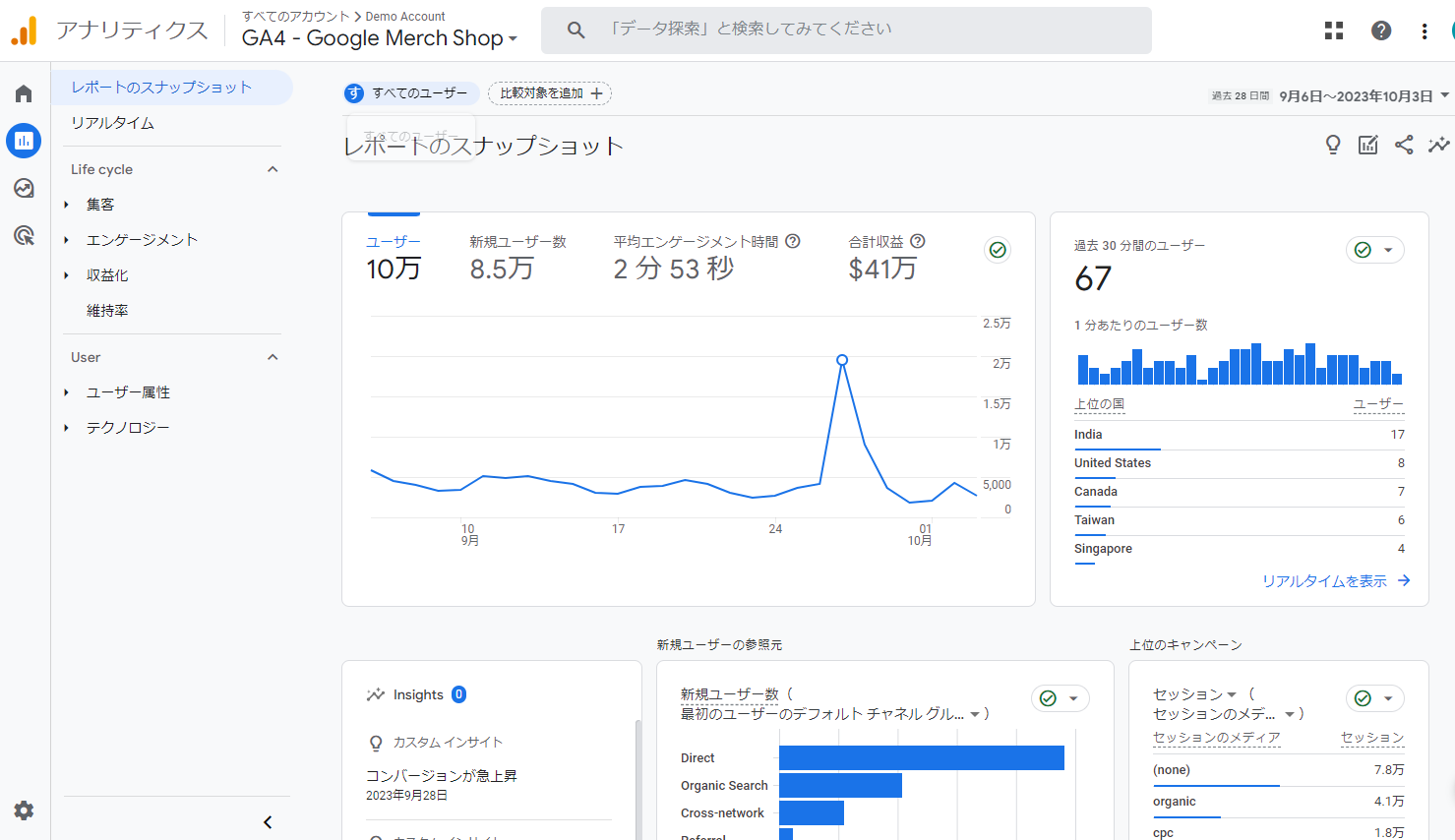Click the Insights card sparkline icon
Screen dimensions: 1455x840
tap(375, 694)
